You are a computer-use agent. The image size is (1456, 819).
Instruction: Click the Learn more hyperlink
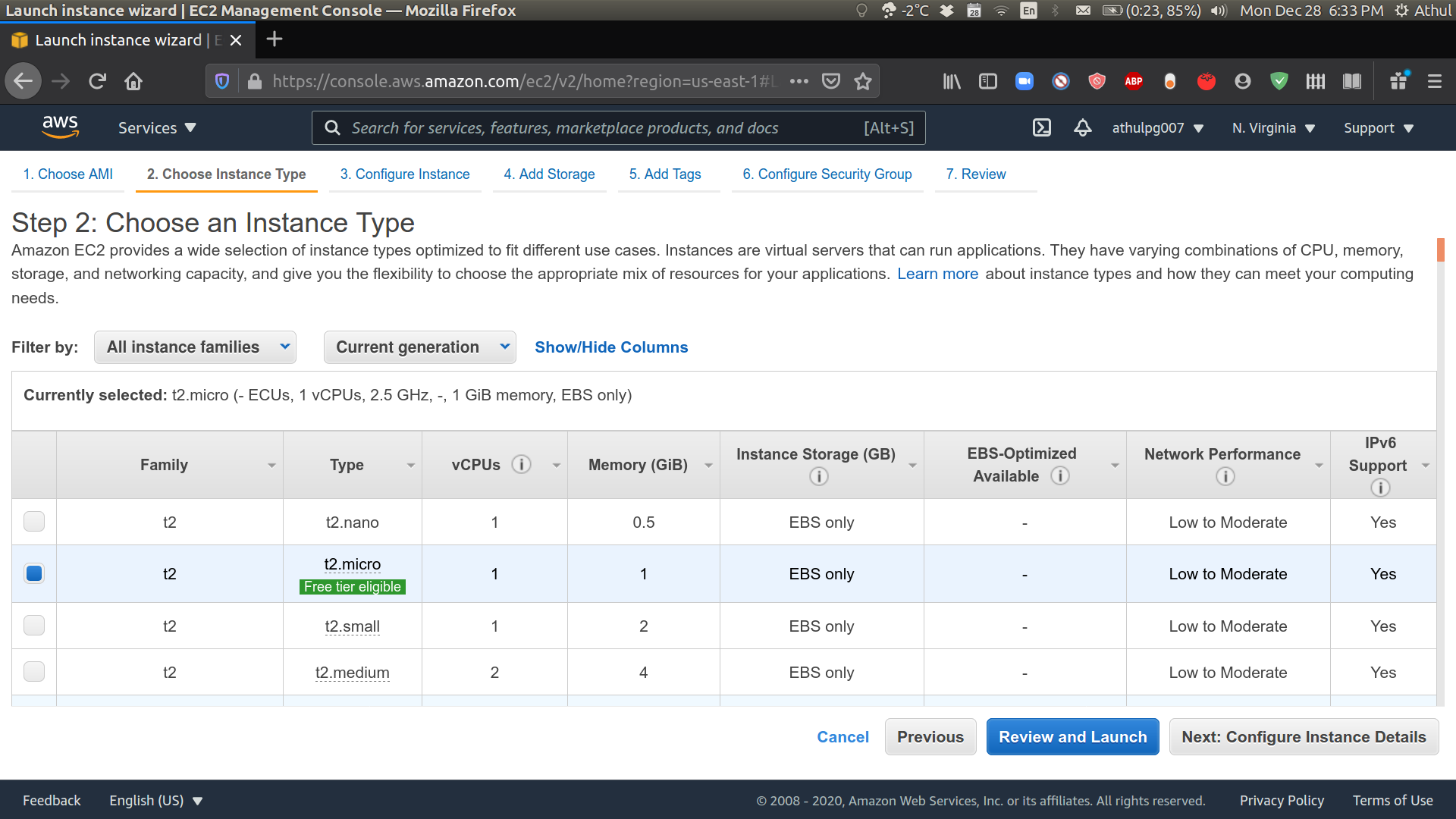[938, 273]
